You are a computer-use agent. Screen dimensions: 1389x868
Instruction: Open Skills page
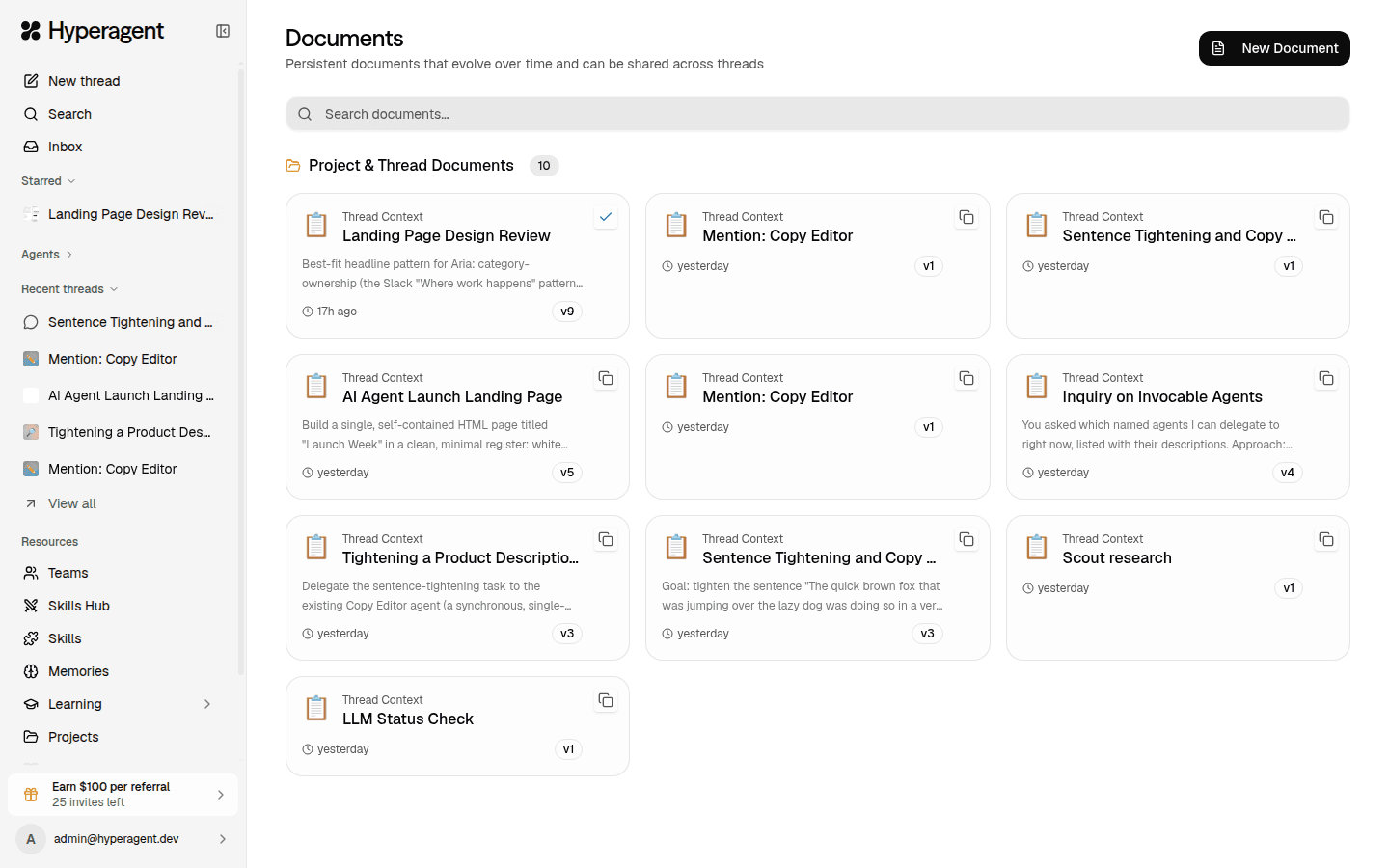(119, 638)
